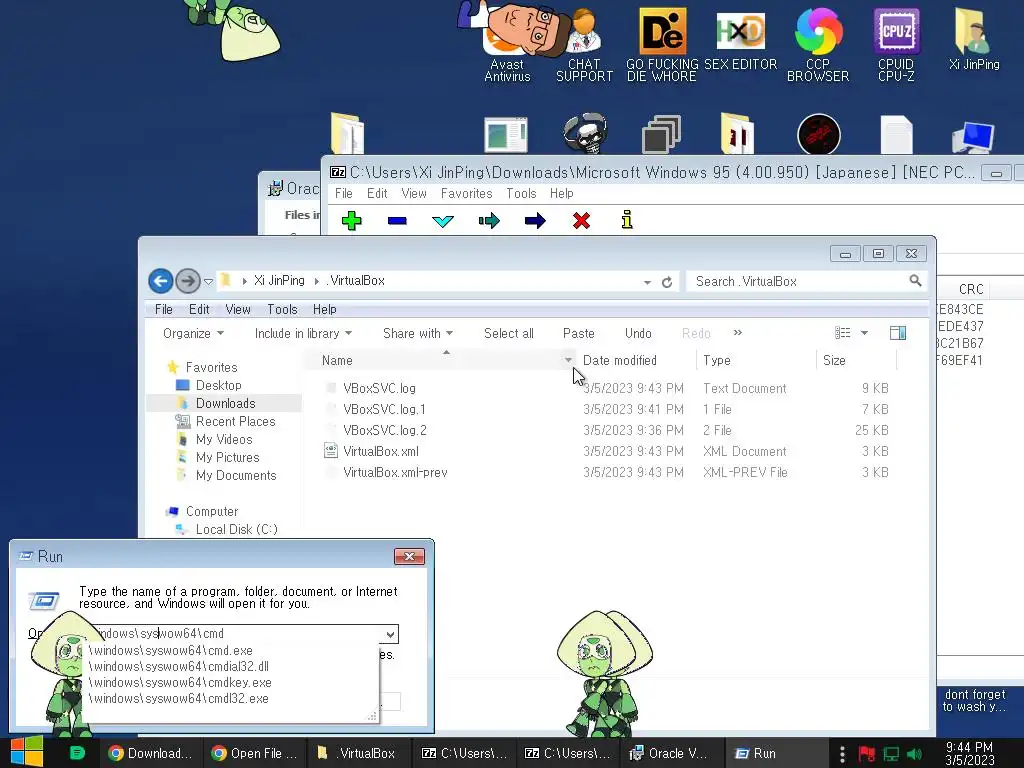Click the green chat icon on taskbar
1024x768 pixels.
77,752
